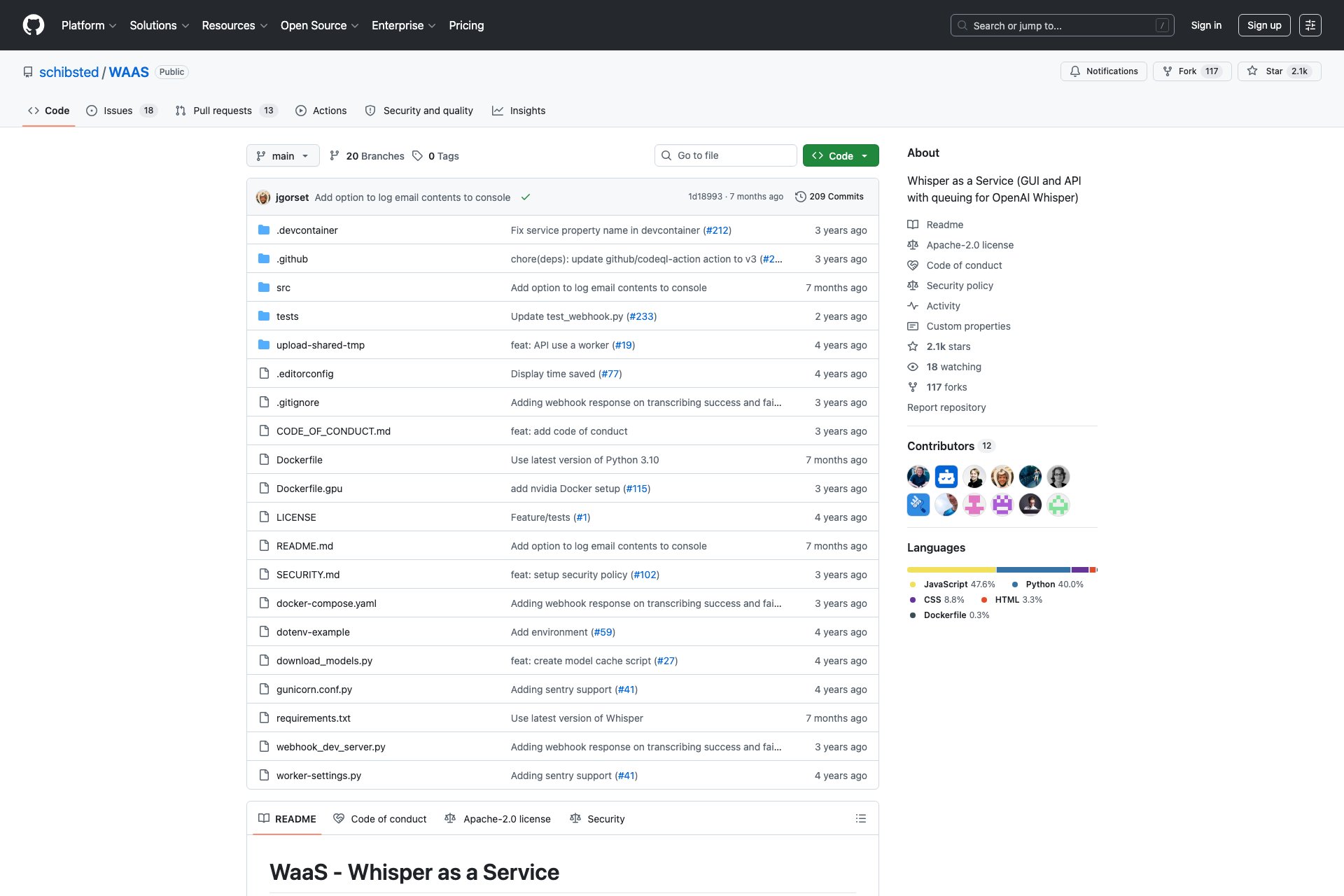This screenshot has height=896, width=1344.
Task: Click the GitHub logo icon
Action: point(34,25)
